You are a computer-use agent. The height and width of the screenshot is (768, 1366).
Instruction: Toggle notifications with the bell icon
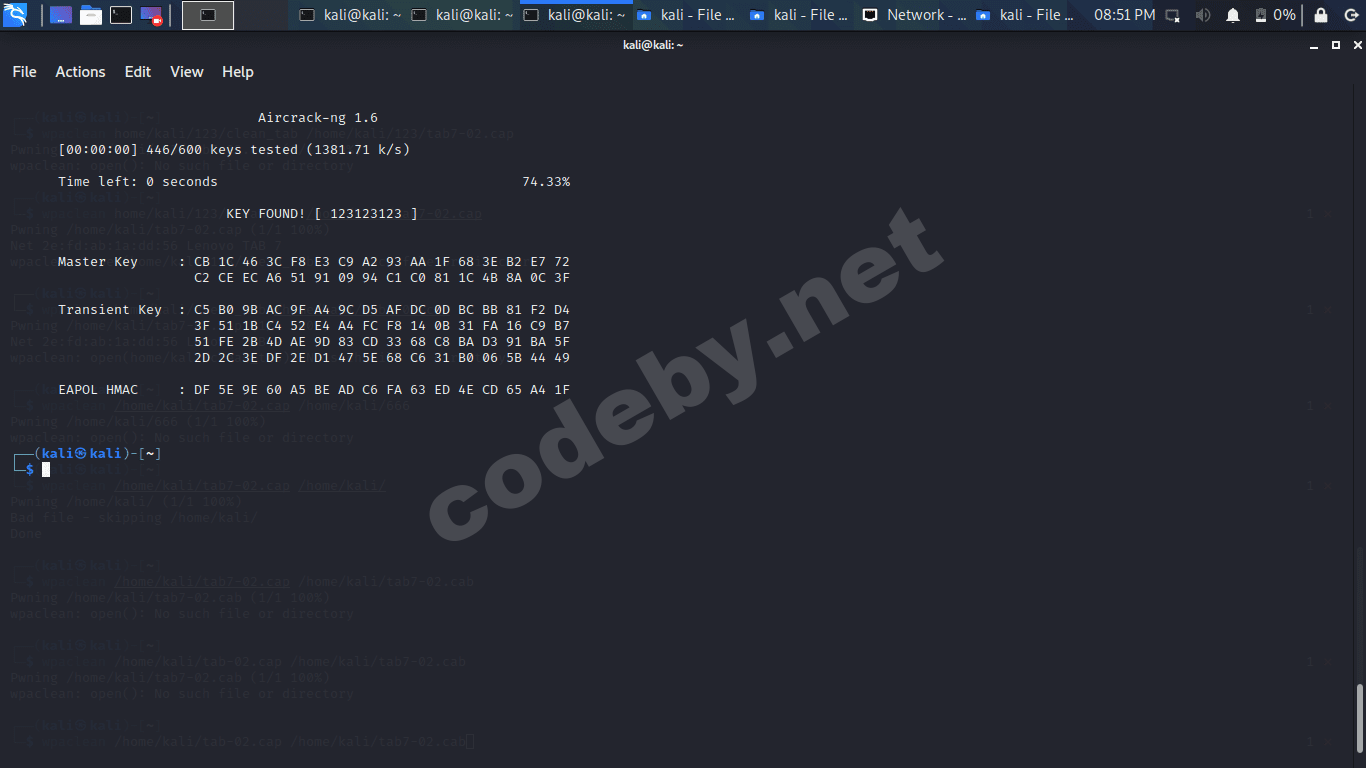(x=1233, y=15)
